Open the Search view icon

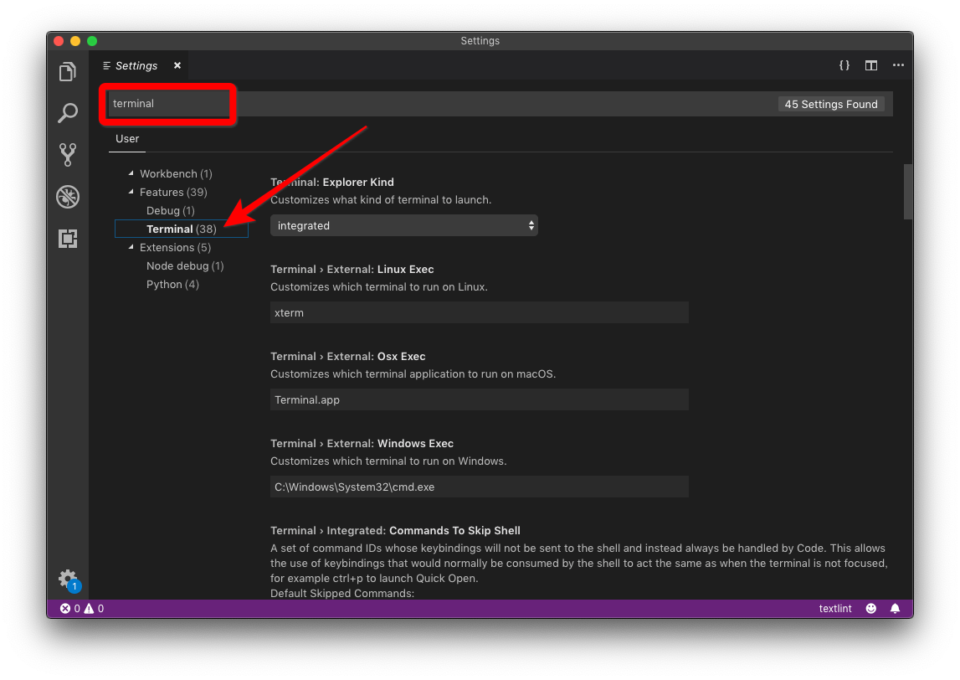click(x=67, y=113)
